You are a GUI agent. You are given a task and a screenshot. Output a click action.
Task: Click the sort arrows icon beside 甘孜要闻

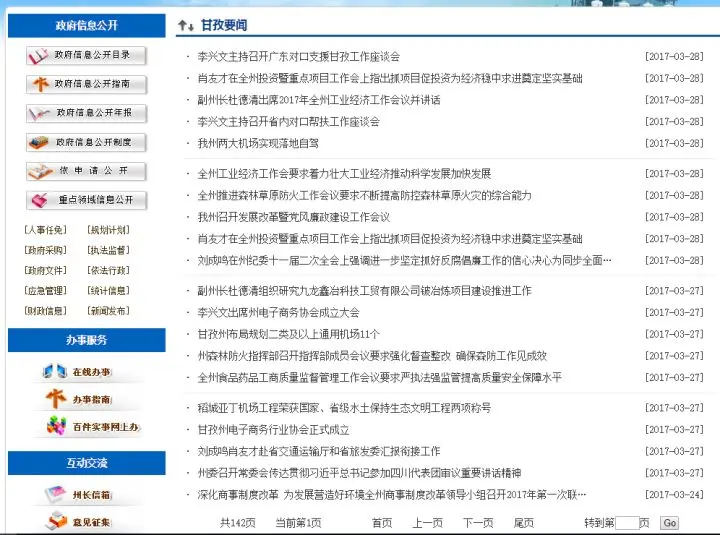click(186, 25)
